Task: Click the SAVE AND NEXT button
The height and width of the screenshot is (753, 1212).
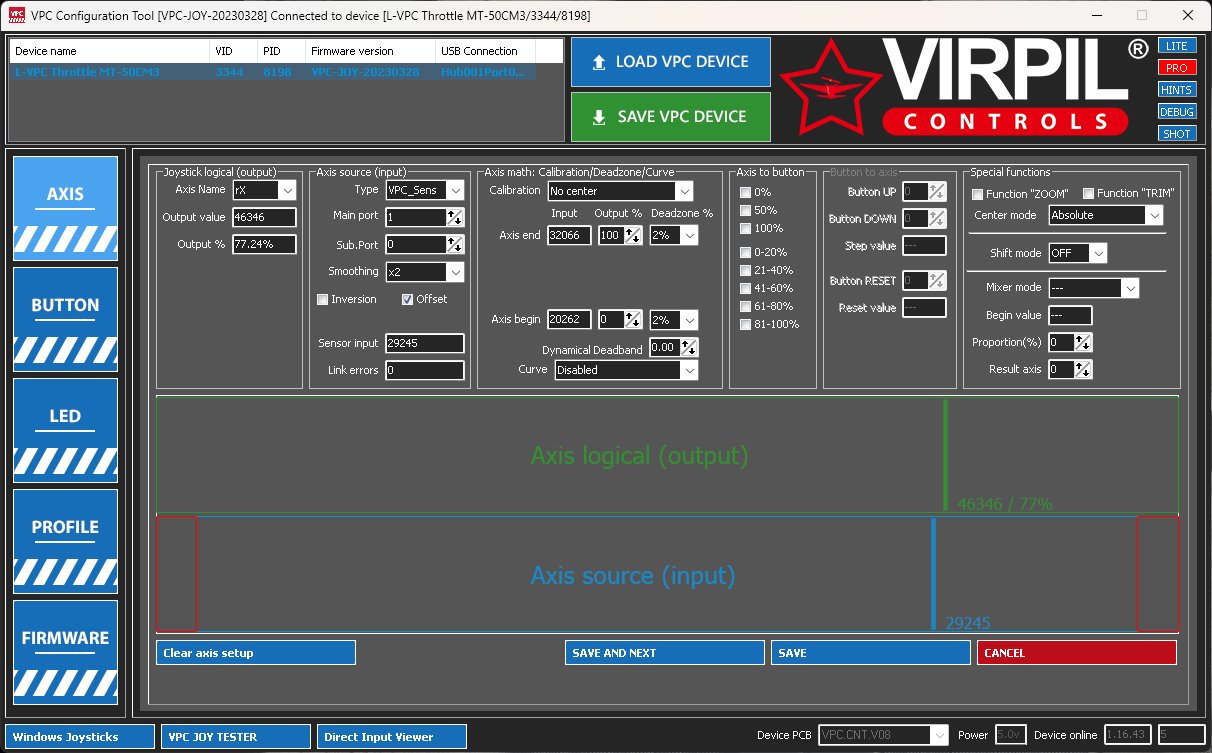Action: coord(665,653)
